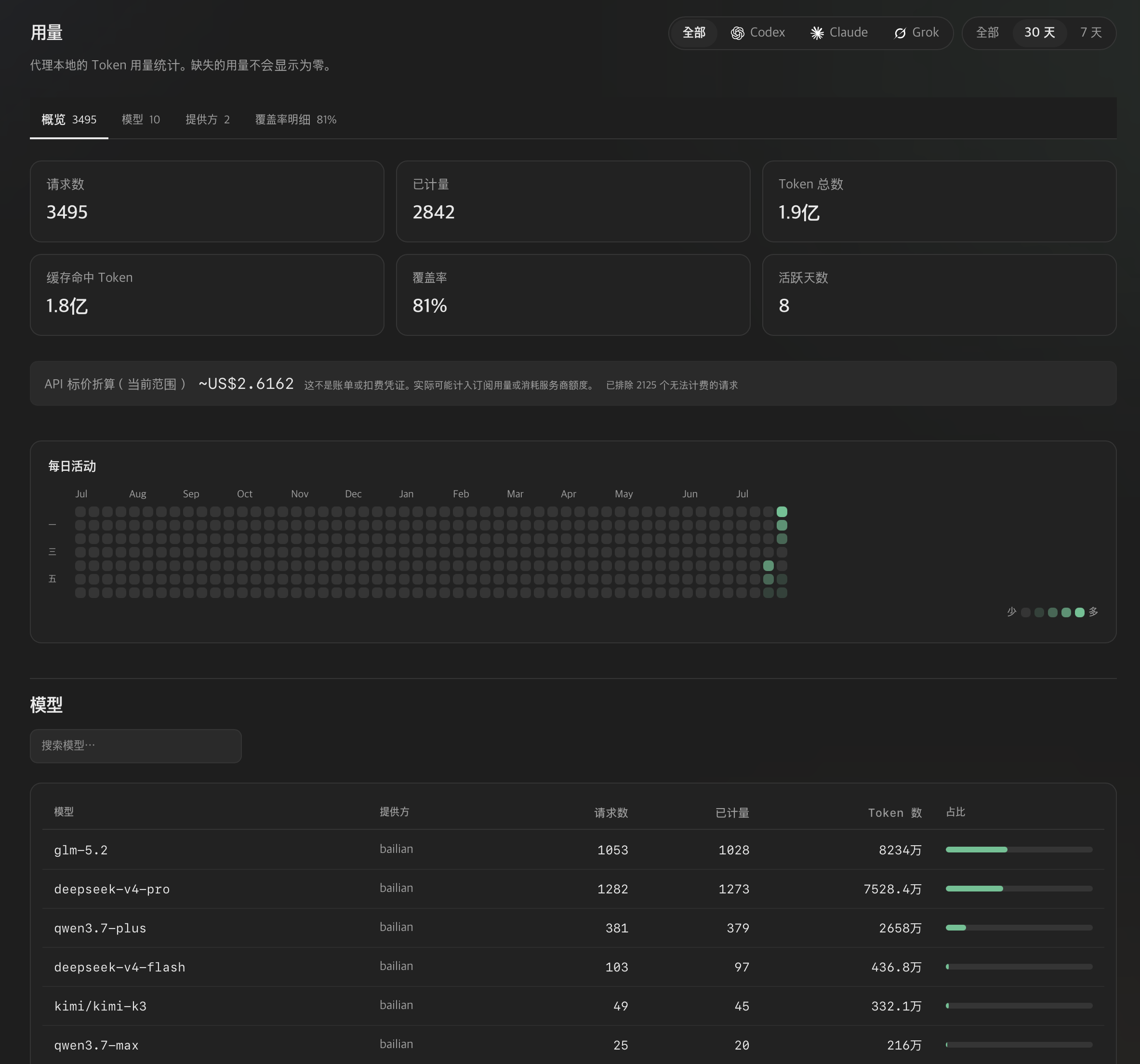Click the darkest gray legend swatch
1140x1064 pixels.
coord(1026,612)
